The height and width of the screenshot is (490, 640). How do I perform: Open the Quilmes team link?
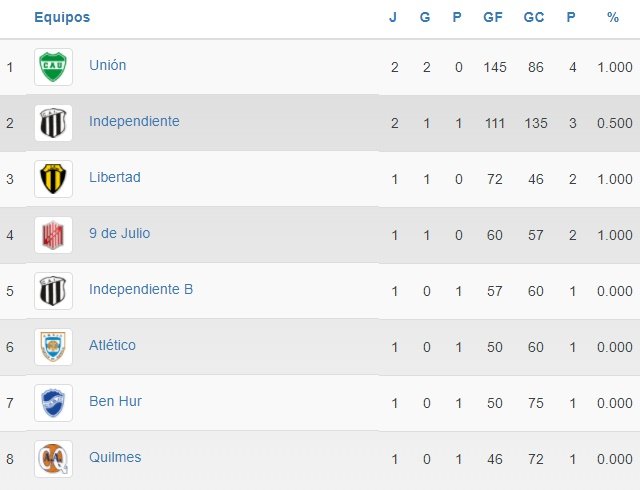[115, 457]
